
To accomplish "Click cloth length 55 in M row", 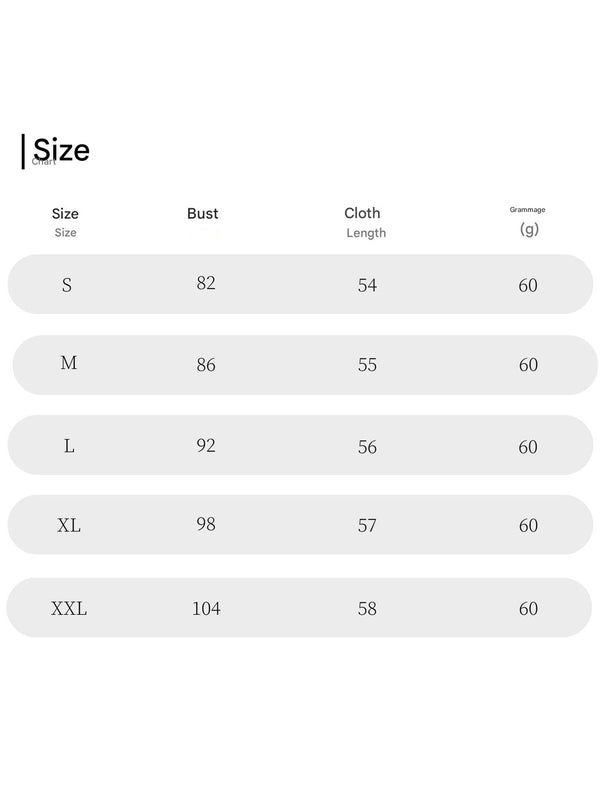I will pos(367,365).
